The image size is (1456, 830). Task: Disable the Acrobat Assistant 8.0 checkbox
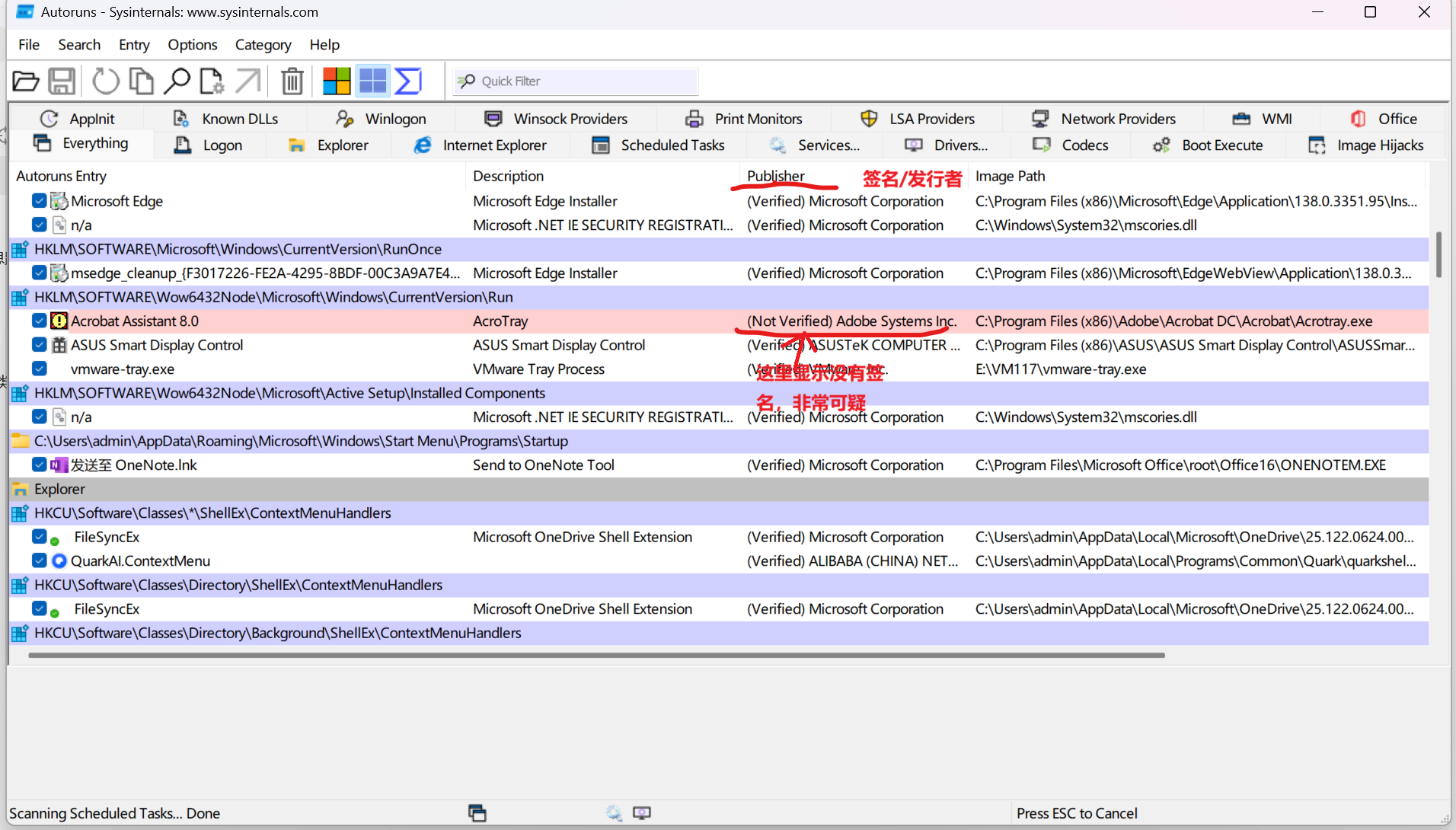point(40,321)
